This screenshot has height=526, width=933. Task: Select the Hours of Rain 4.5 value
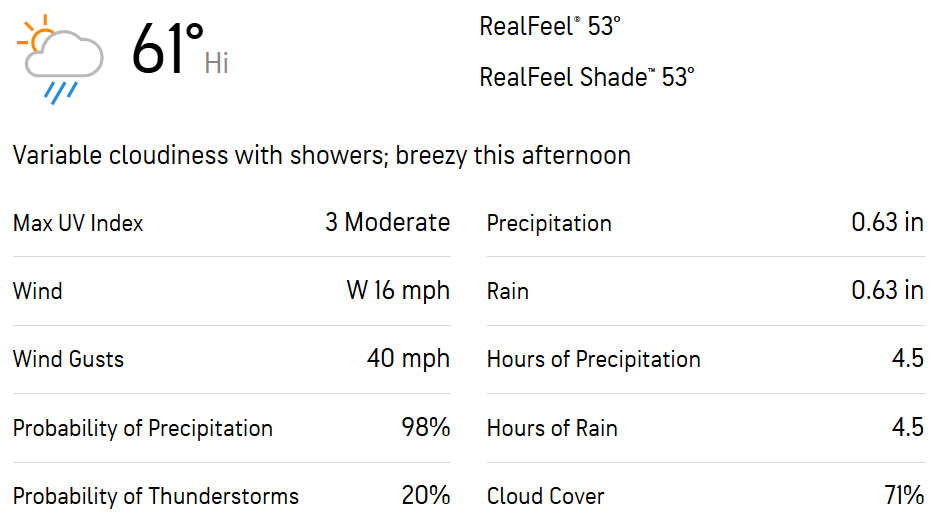[907, 427]
